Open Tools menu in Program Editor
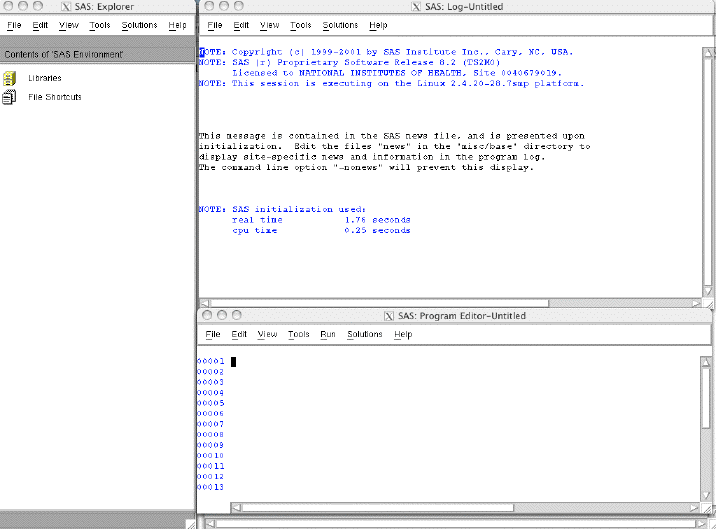This screenshot has width=716, height=529. pyautogui.click(x=298, y=334)
